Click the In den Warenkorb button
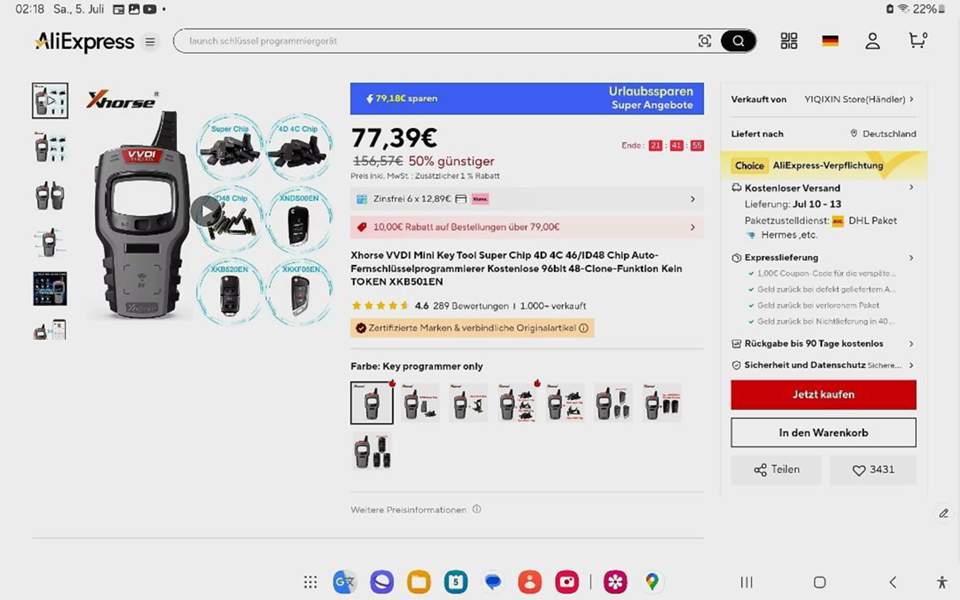The width and height of the screenshot is (960, 600). click(823, 433)
